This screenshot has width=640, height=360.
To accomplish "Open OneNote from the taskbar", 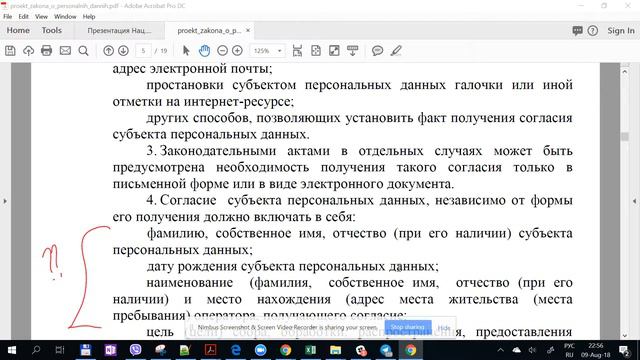I will [110, 350].
